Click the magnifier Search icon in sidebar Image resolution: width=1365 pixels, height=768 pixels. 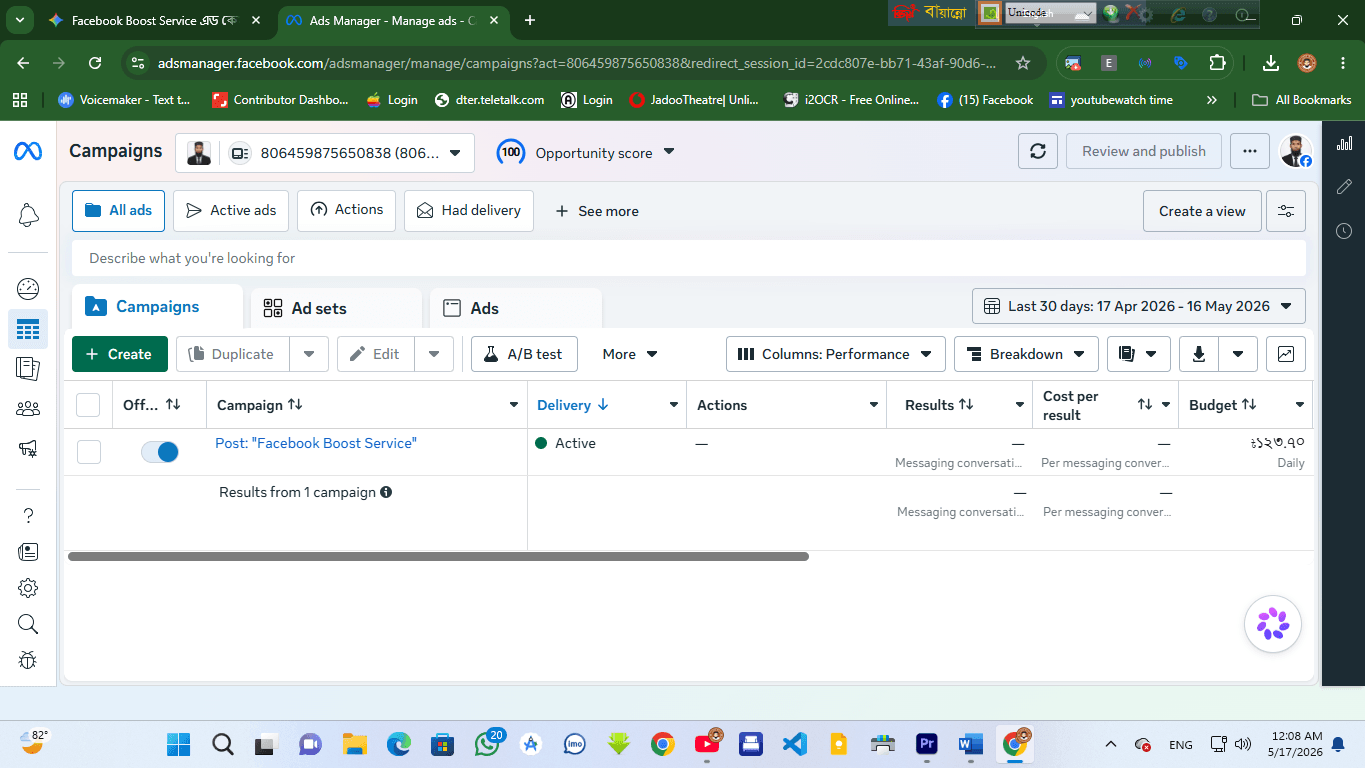click(x=28, y=624)
